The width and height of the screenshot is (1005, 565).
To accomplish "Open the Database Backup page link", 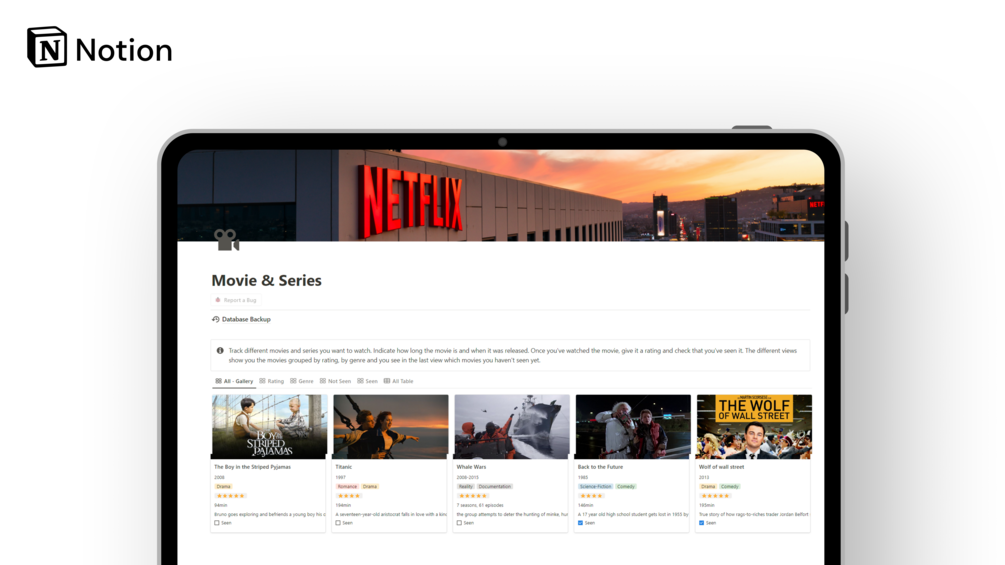I will click(x=246, y=319).
